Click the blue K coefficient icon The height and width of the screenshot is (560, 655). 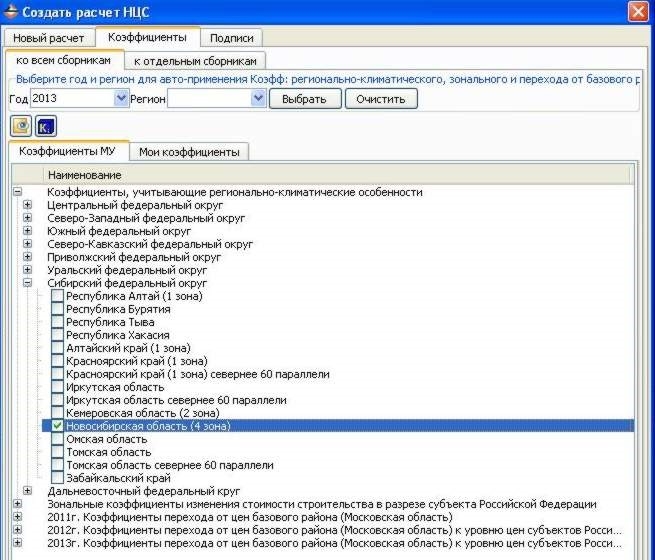pyautogui.click(x=44, y=126)
